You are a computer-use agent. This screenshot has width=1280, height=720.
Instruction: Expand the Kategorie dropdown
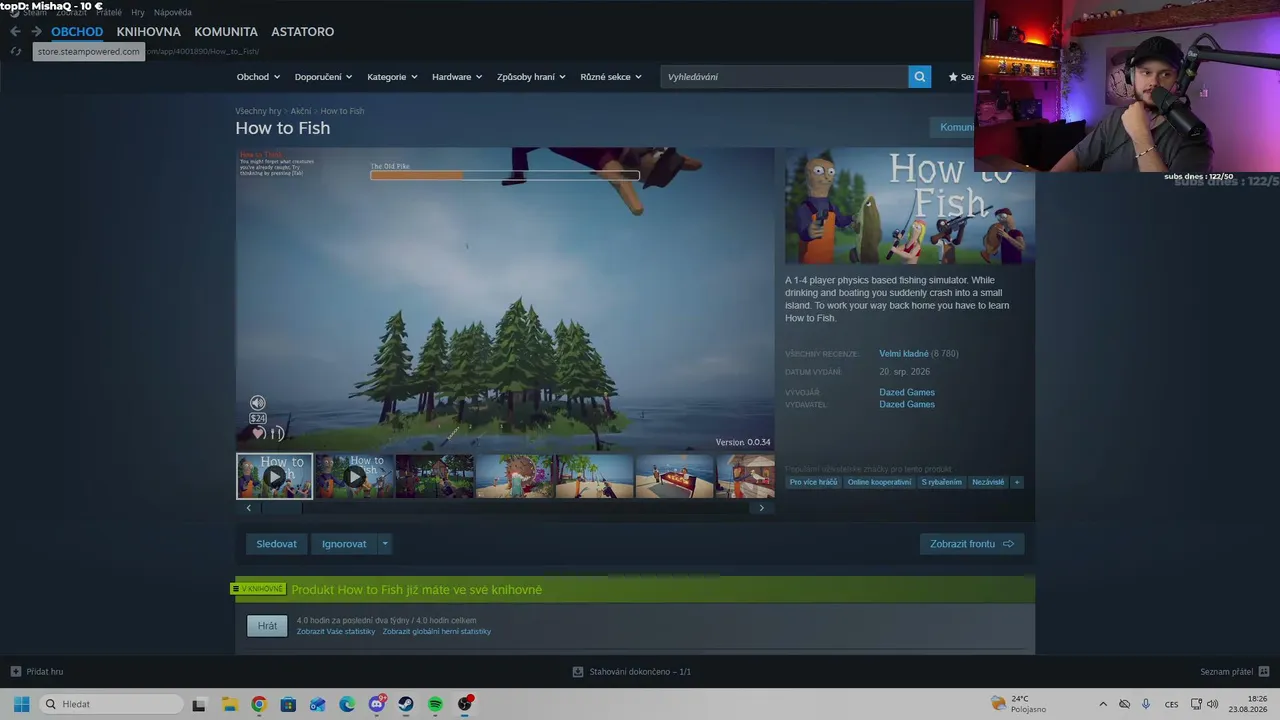[392, 77]
